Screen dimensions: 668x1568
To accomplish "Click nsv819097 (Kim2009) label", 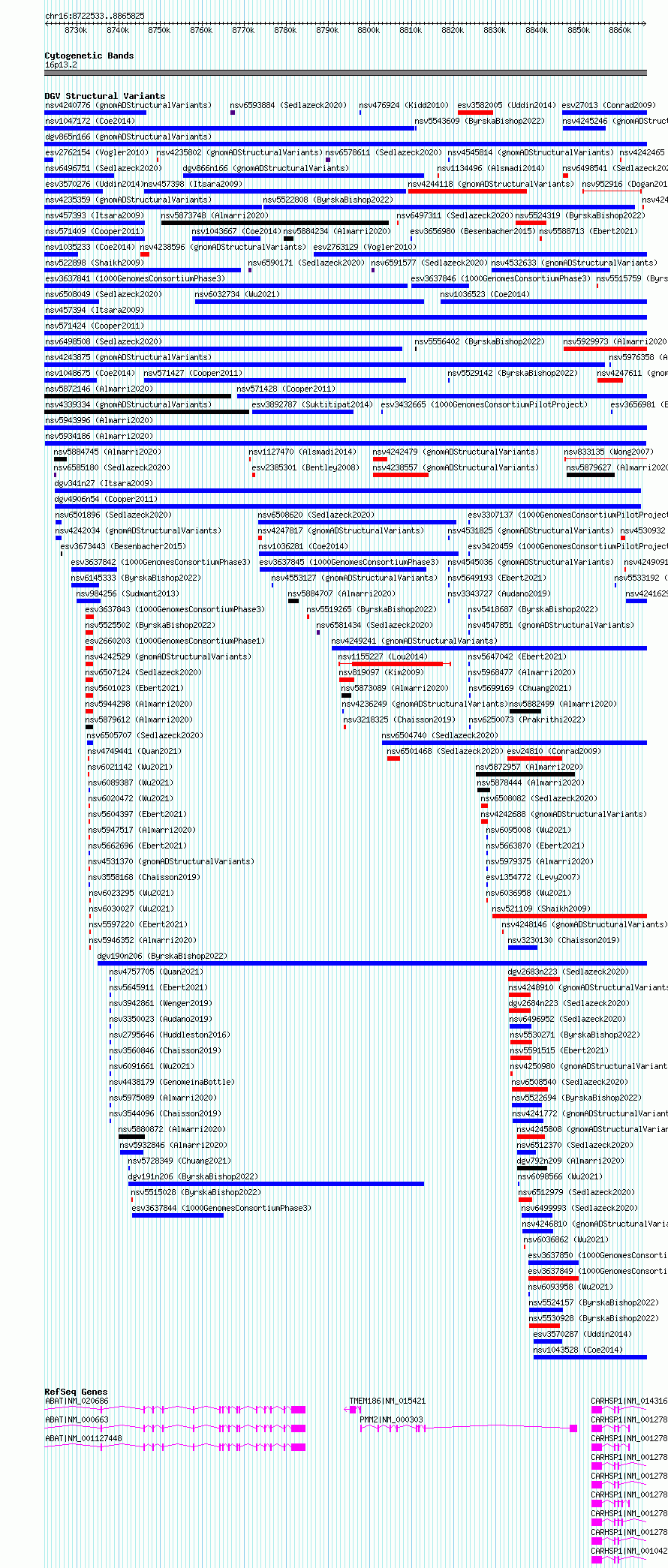I will (382, 672).
